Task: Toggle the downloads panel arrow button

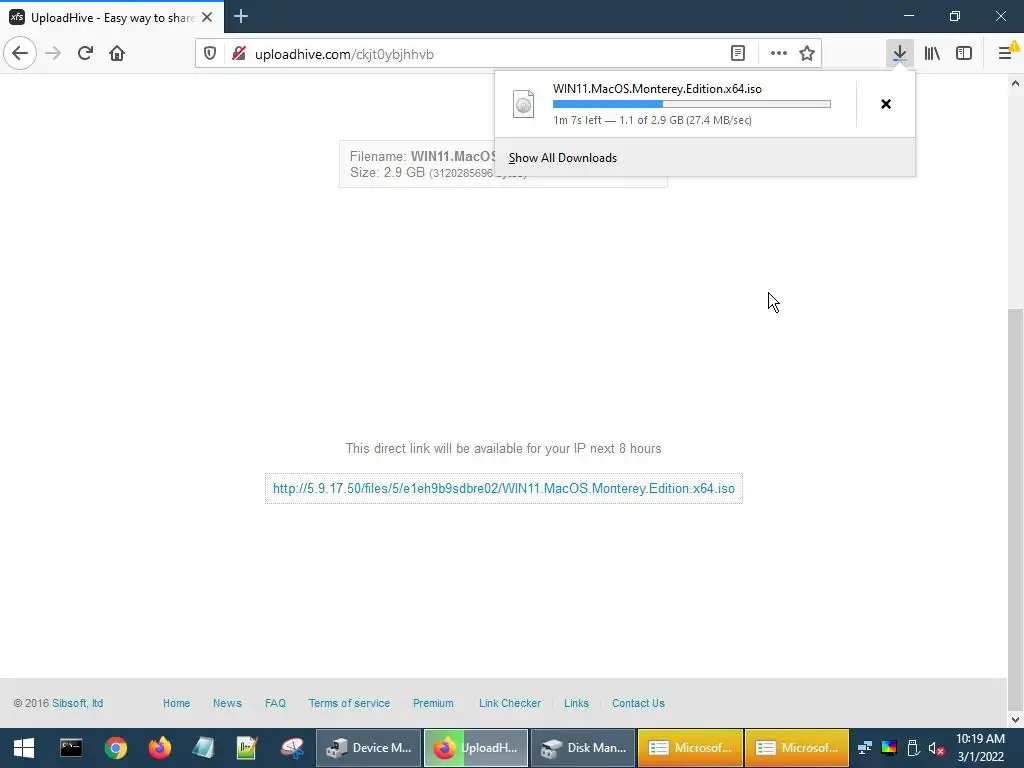Action: (x=900, y=53)
